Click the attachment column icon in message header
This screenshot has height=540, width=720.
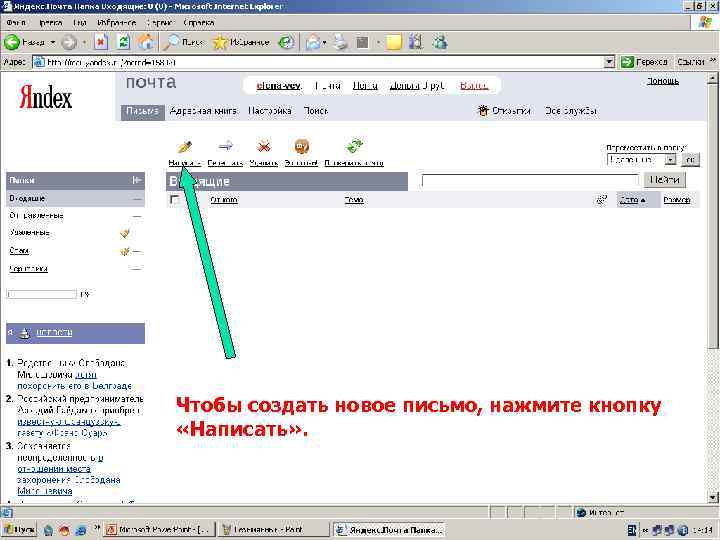602,199
